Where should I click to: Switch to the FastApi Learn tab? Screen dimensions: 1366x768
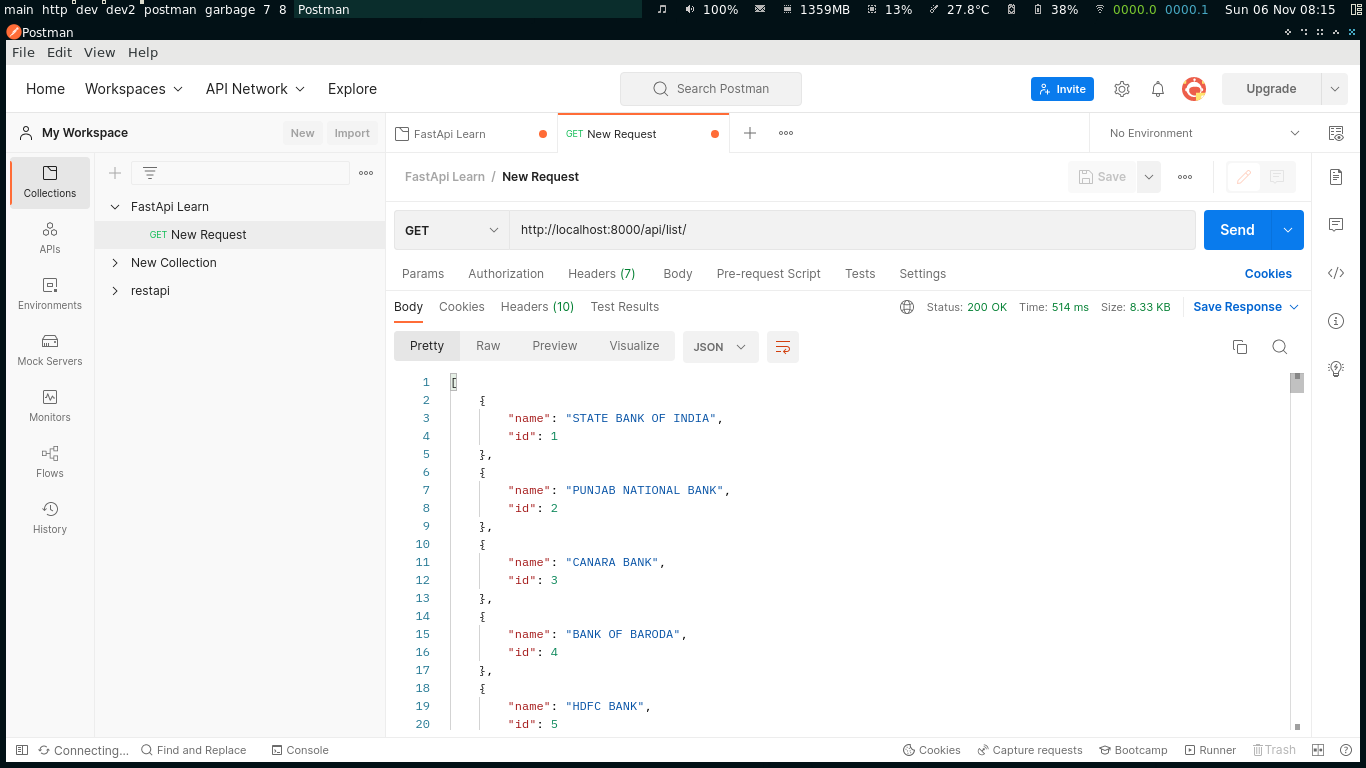[x=471, y=133]
